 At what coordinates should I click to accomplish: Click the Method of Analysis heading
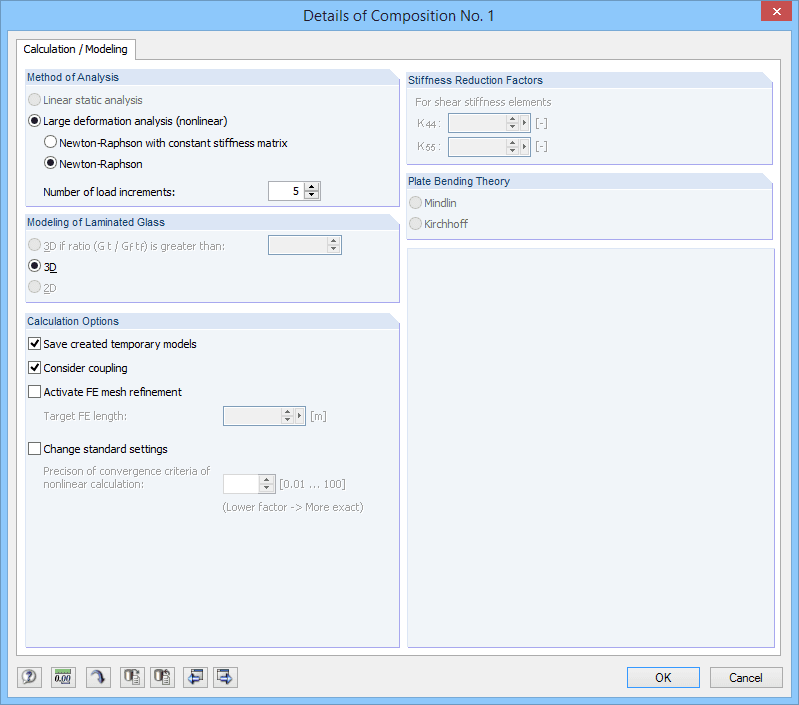[73, 77]
